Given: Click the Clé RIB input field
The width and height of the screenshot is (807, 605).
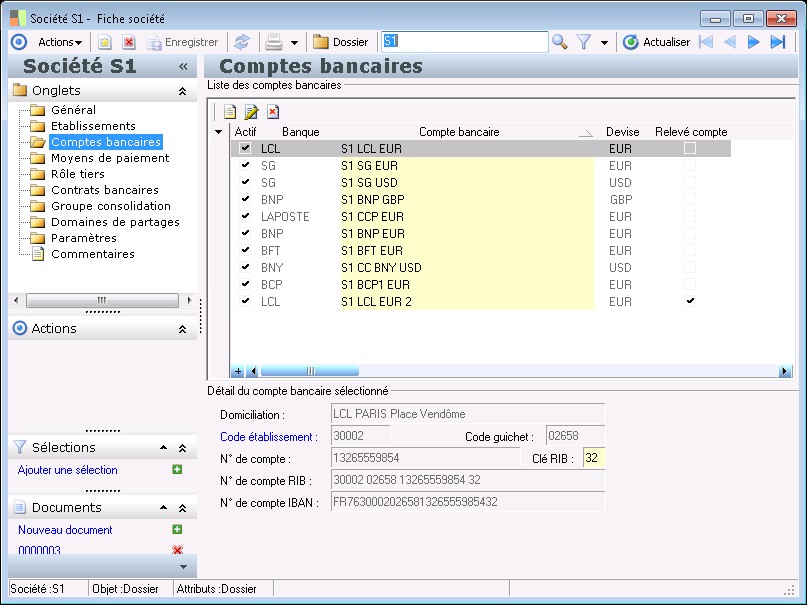Looking at the screenshot, I should pos(593,458).
